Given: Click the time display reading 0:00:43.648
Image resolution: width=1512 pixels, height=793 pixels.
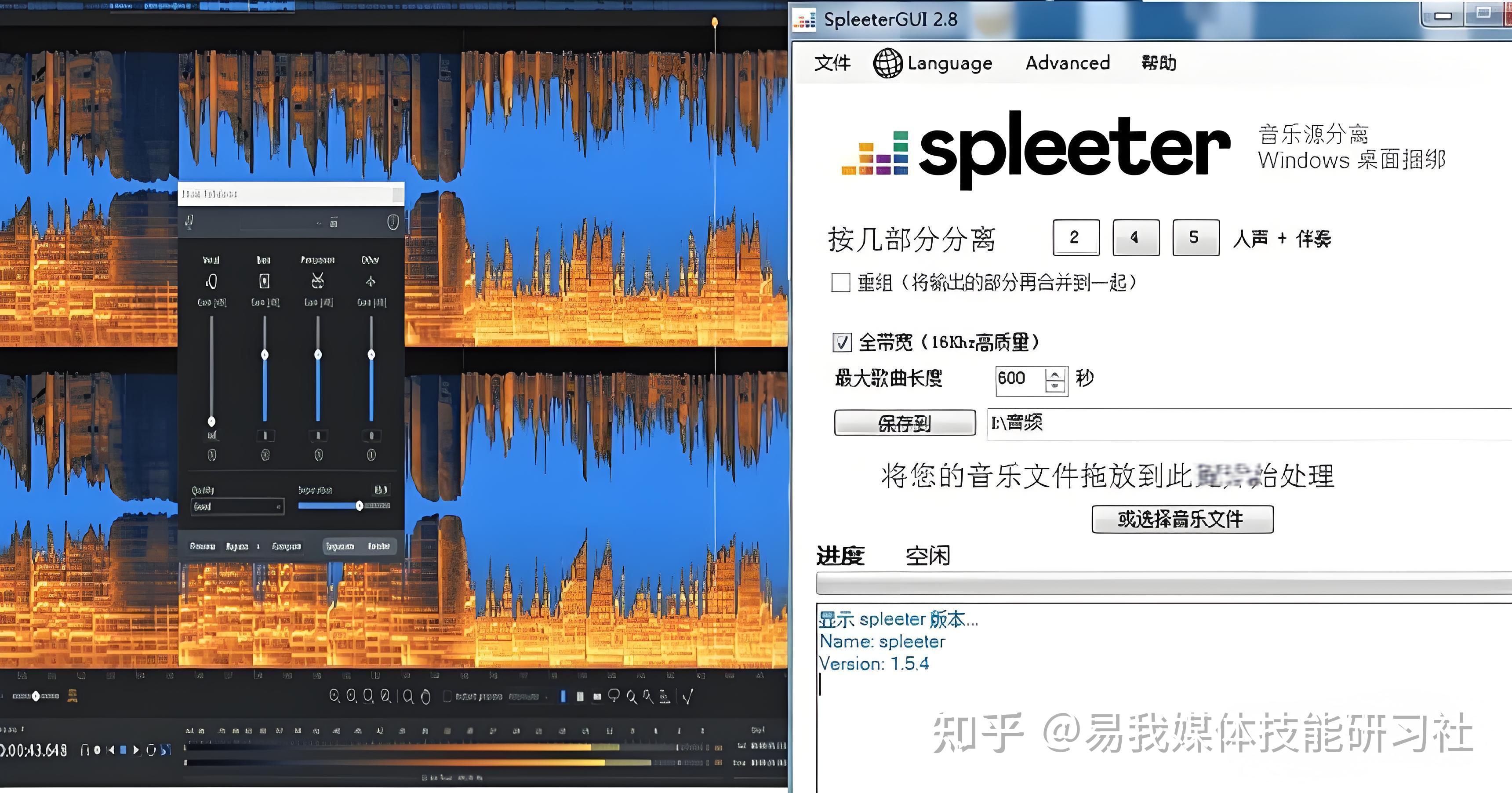Looking at the screenshot, I should 33,750.
